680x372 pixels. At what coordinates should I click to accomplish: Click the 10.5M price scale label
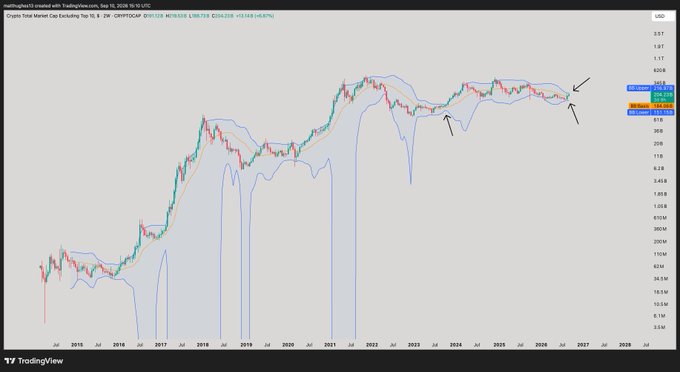pos(660,304)
